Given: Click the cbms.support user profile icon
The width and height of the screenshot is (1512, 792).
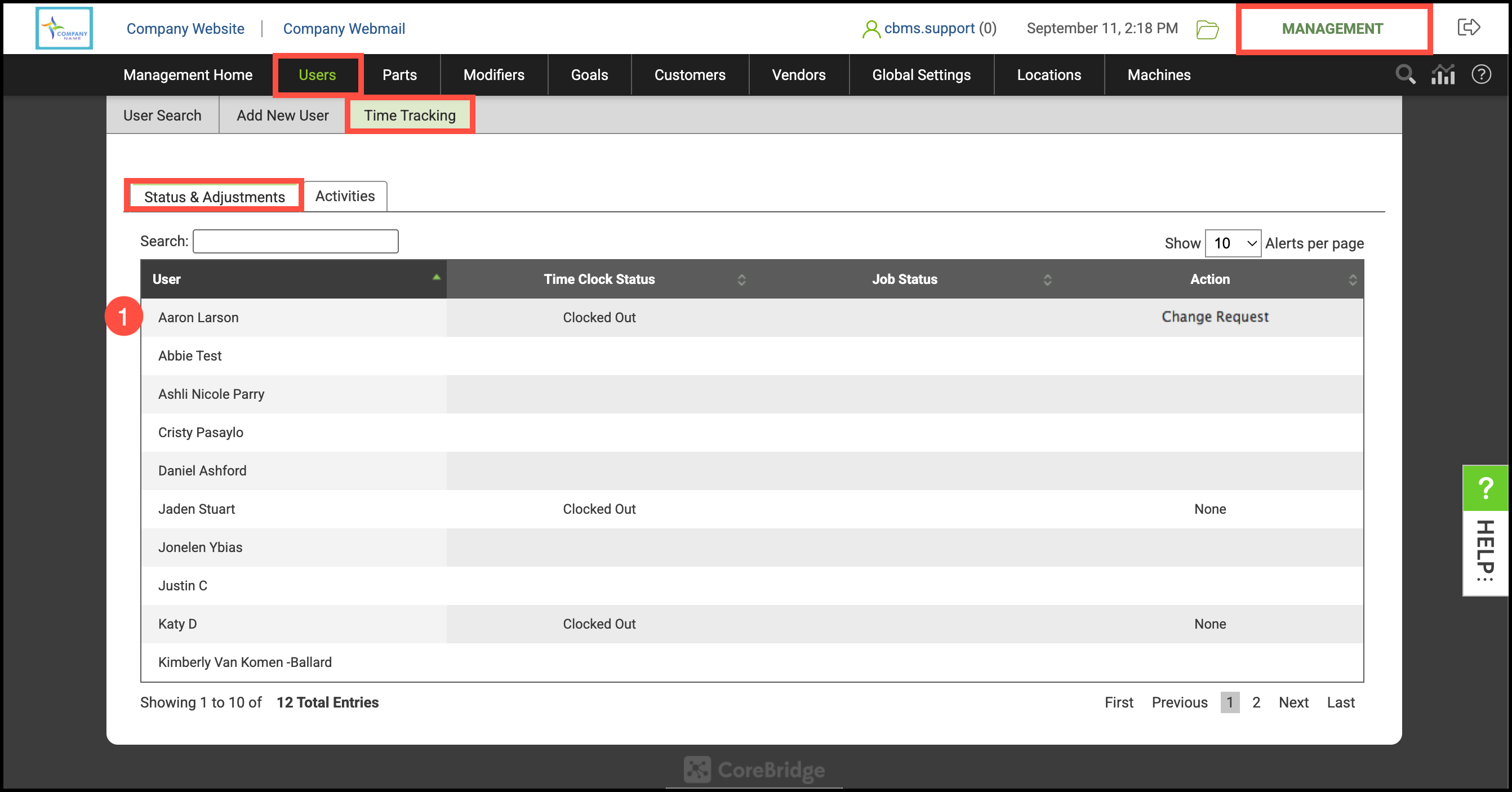Looking at the screenshot, I should (x=871, y=29).
